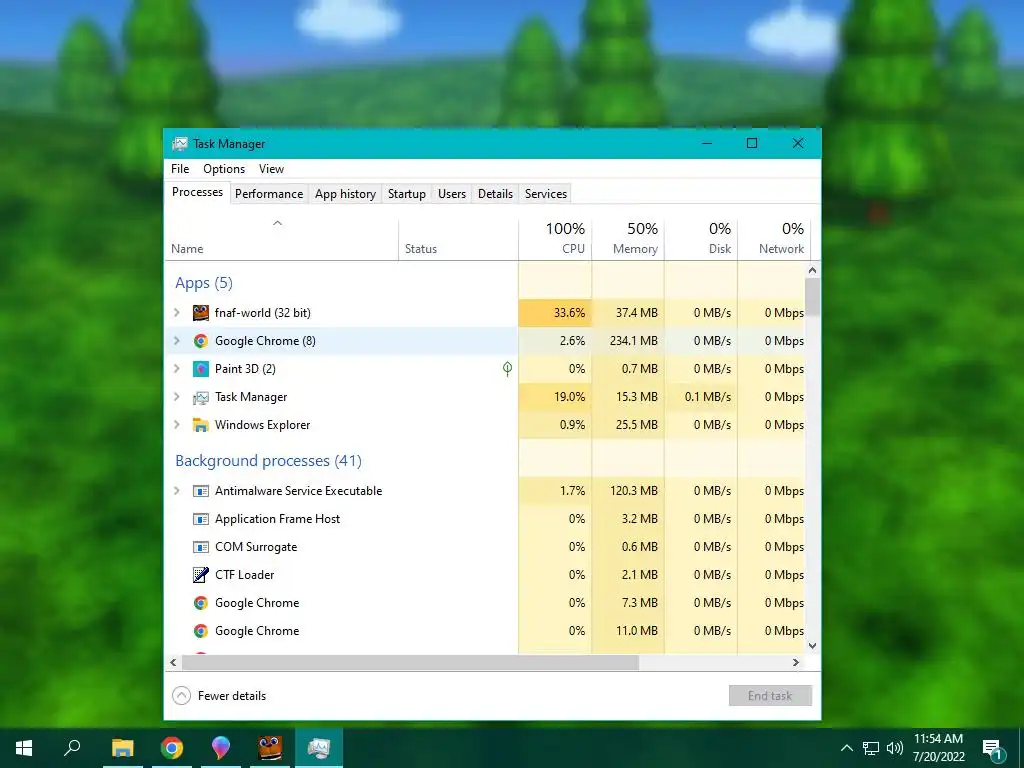Expand Antimalware Service Executable entry

176,491
